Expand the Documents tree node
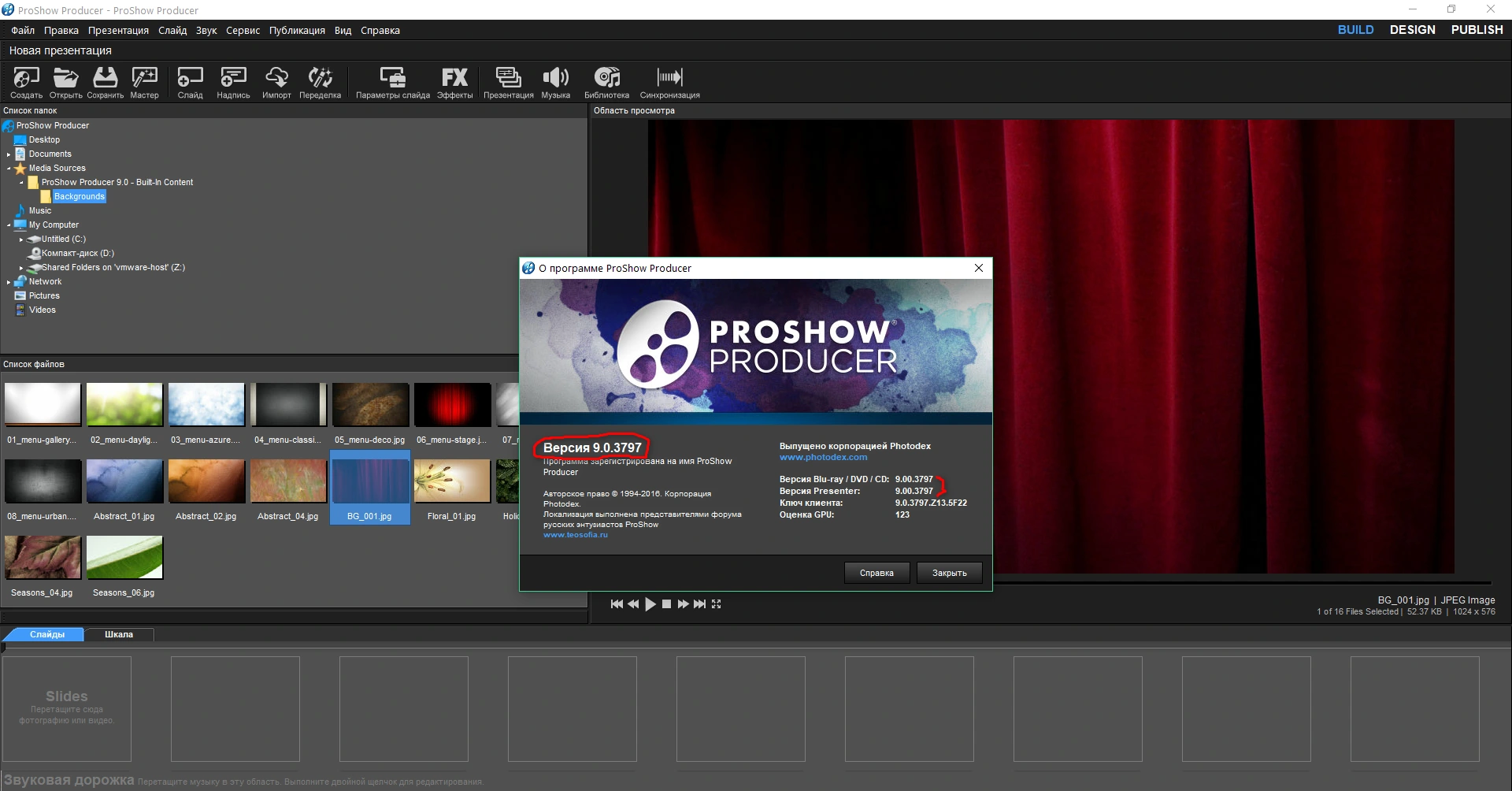The width and height of the screenshot is (1512, 791). click(9, 154)
